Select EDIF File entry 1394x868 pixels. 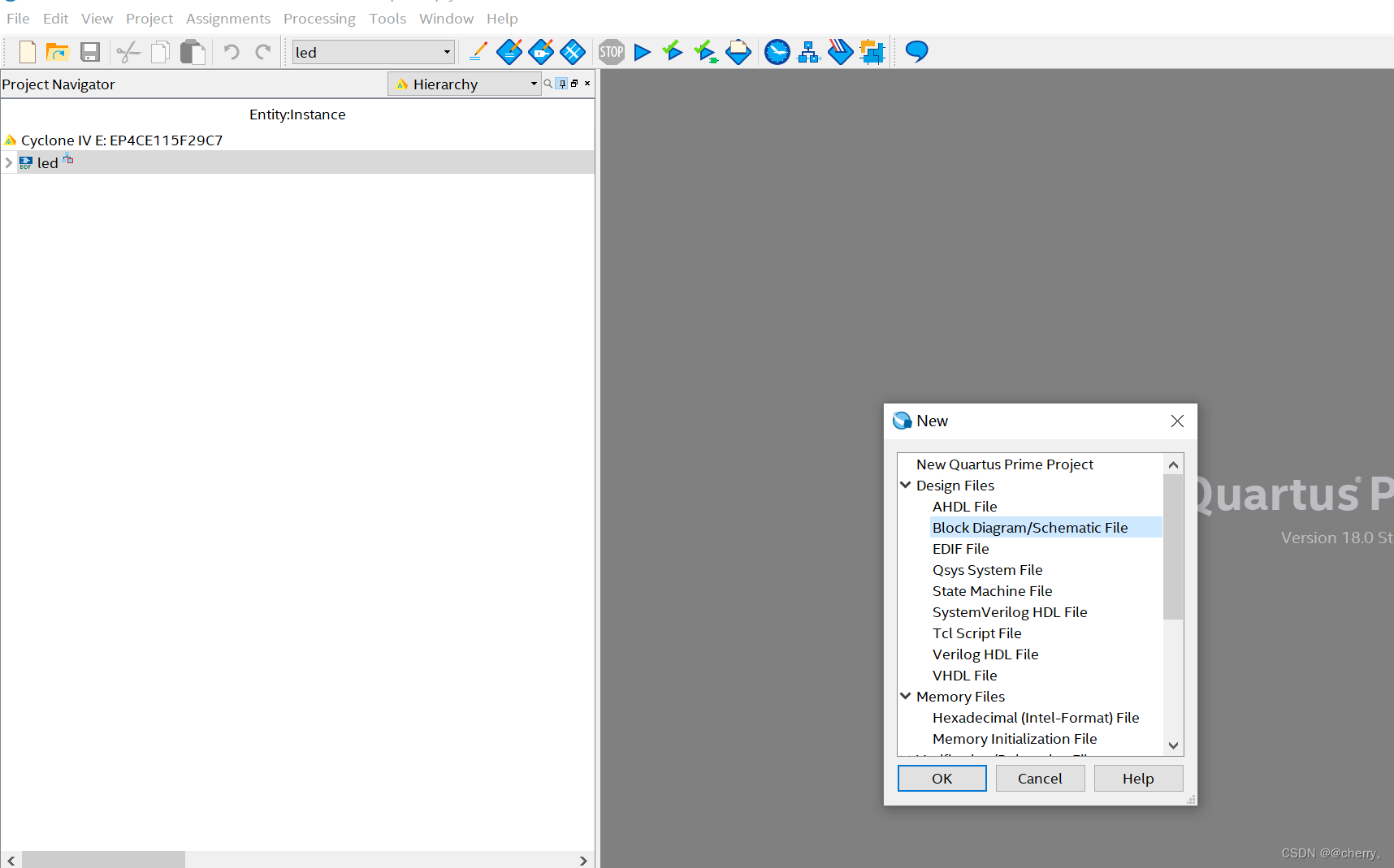click(960, 549)
